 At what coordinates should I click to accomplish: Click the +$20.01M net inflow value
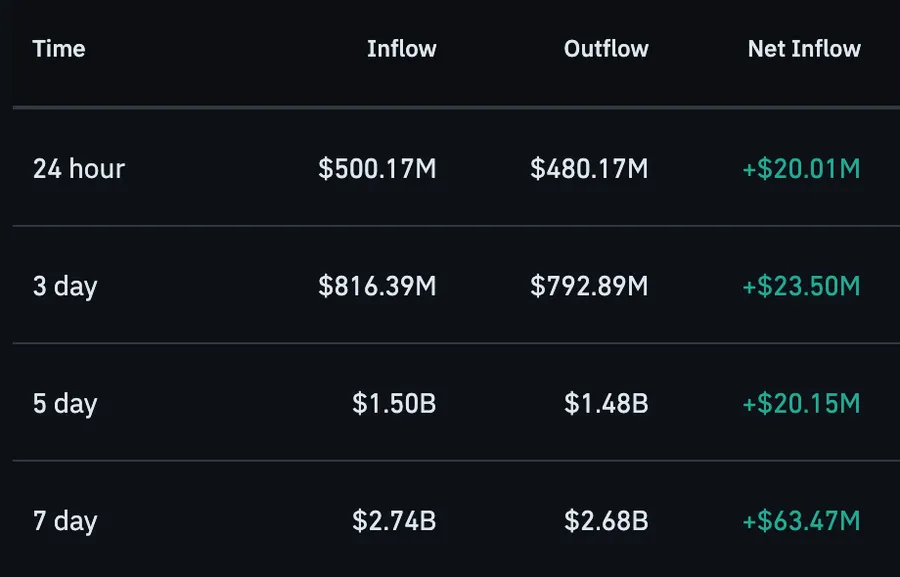tap(801, 169)
